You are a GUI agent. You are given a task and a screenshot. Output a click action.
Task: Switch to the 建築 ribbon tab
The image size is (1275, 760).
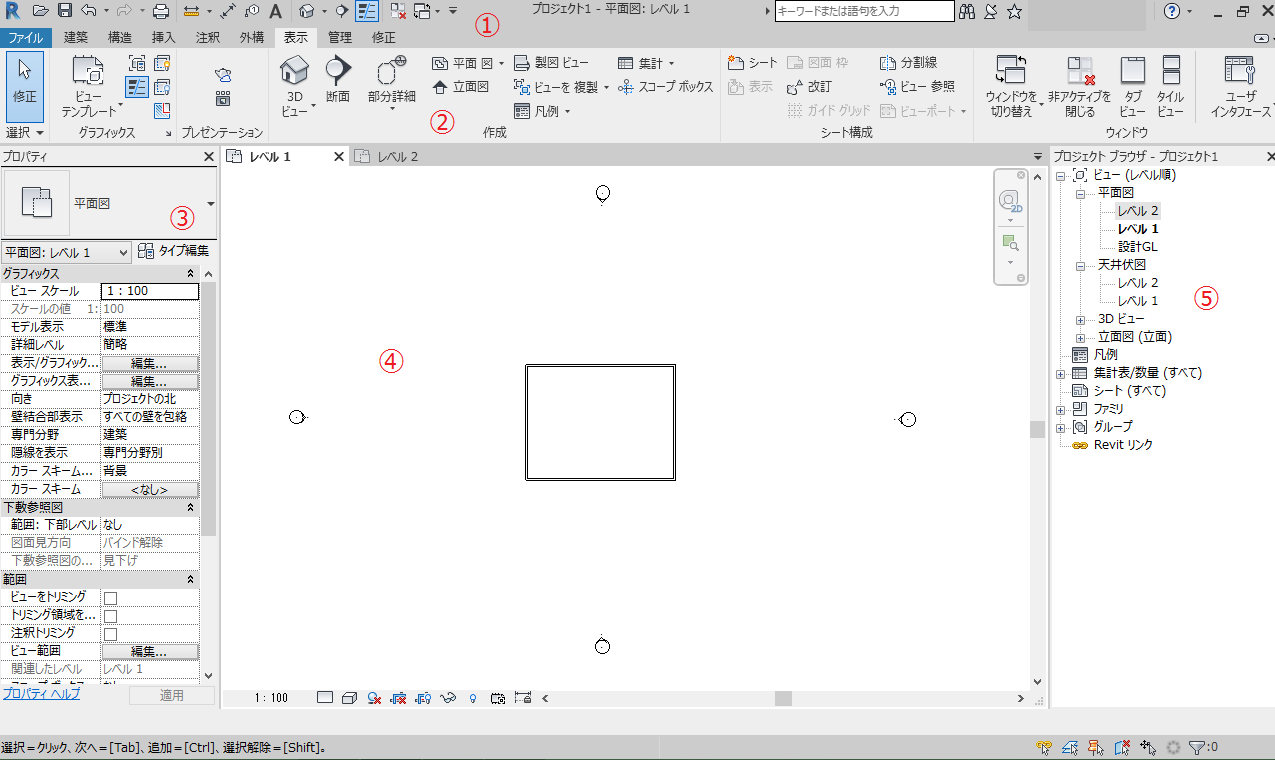click(x=75, y=37)
